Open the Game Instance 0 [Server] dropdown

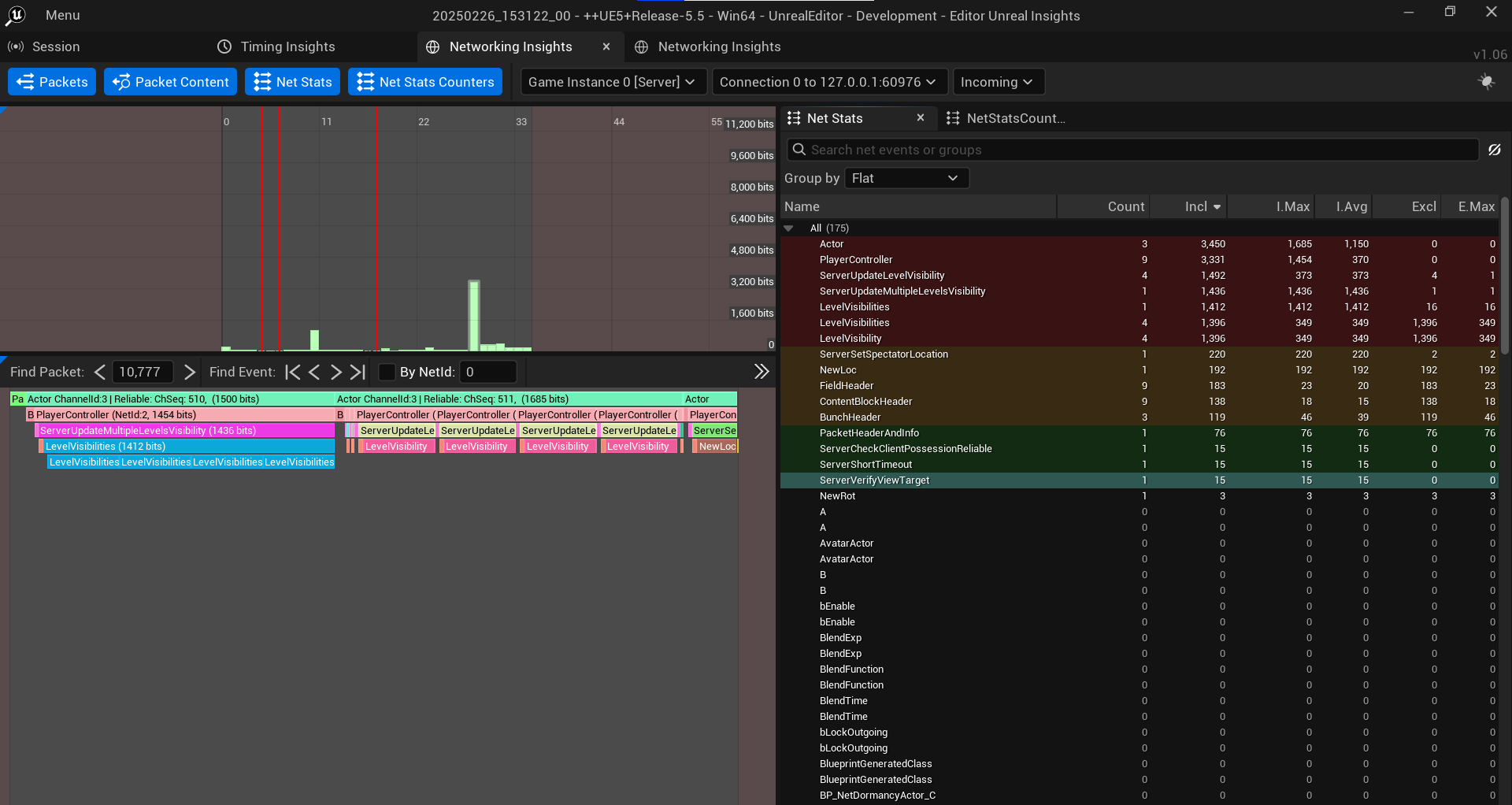(x=612, y=82)
